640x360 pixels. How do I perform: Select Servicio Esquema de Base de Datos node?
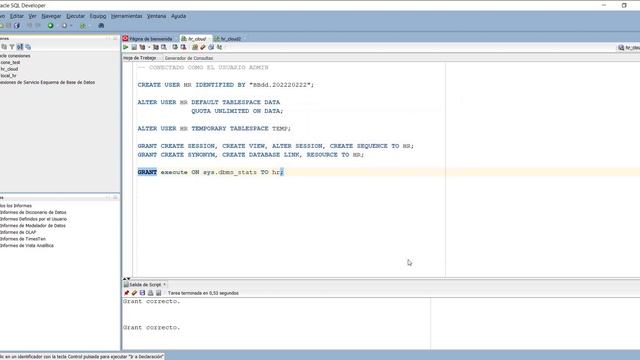click(x=47, y=82)
